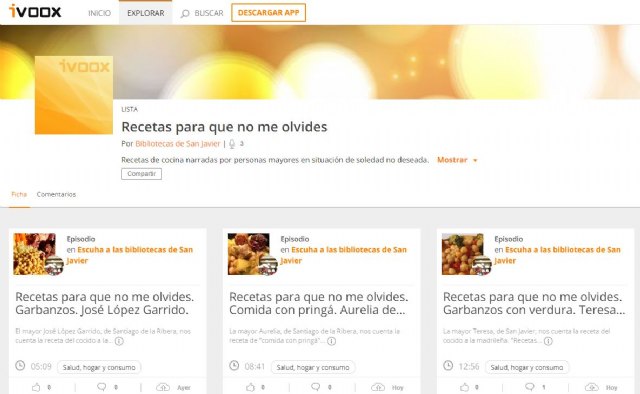
Task: Click category tag in 08:41 episode
Action: pyautogui.click(x=313, y=367)
